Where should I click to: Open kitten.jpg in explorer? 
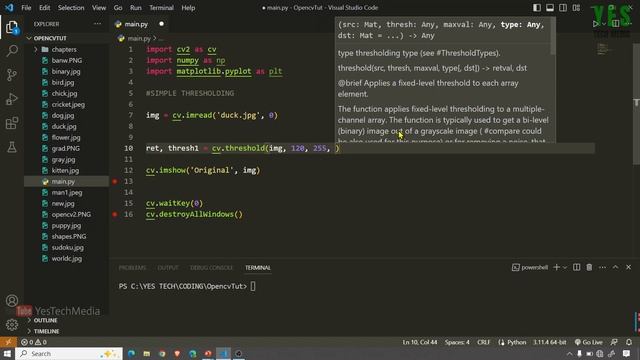[x=65, y=171]
